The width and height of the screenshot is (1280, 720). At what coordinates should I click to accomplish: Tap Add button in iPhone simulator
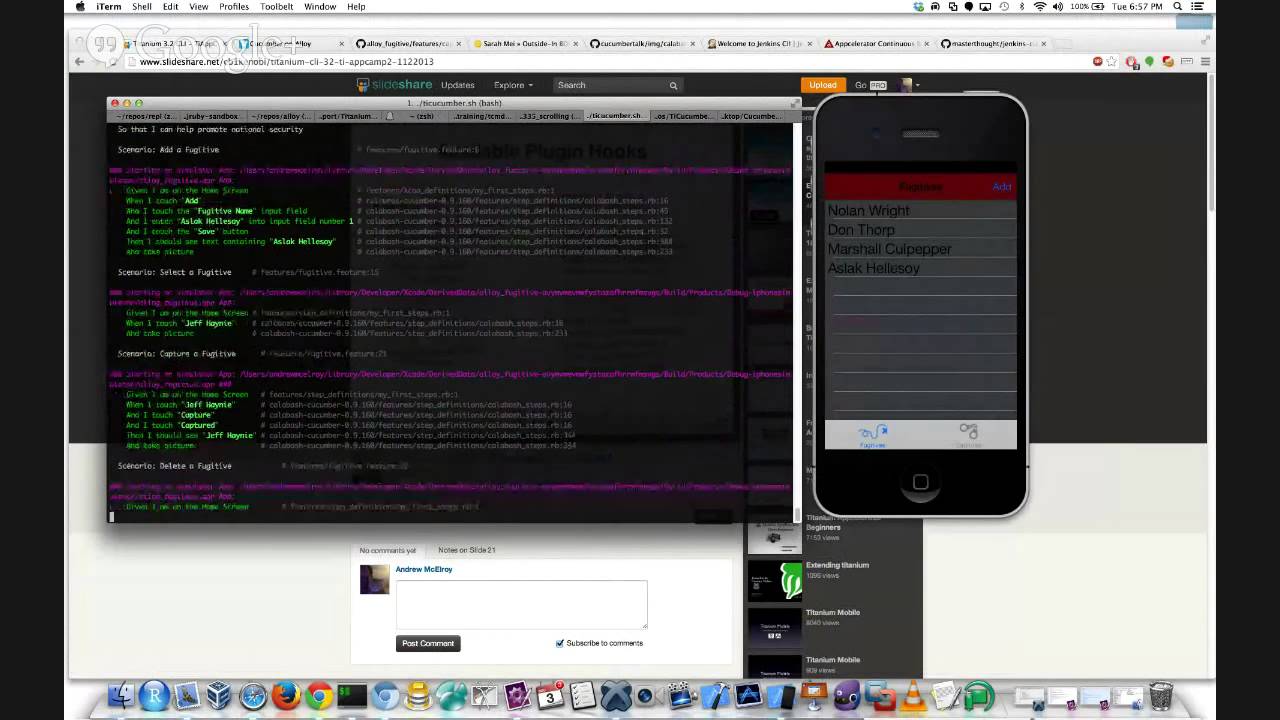click(x=1001, y=187)
